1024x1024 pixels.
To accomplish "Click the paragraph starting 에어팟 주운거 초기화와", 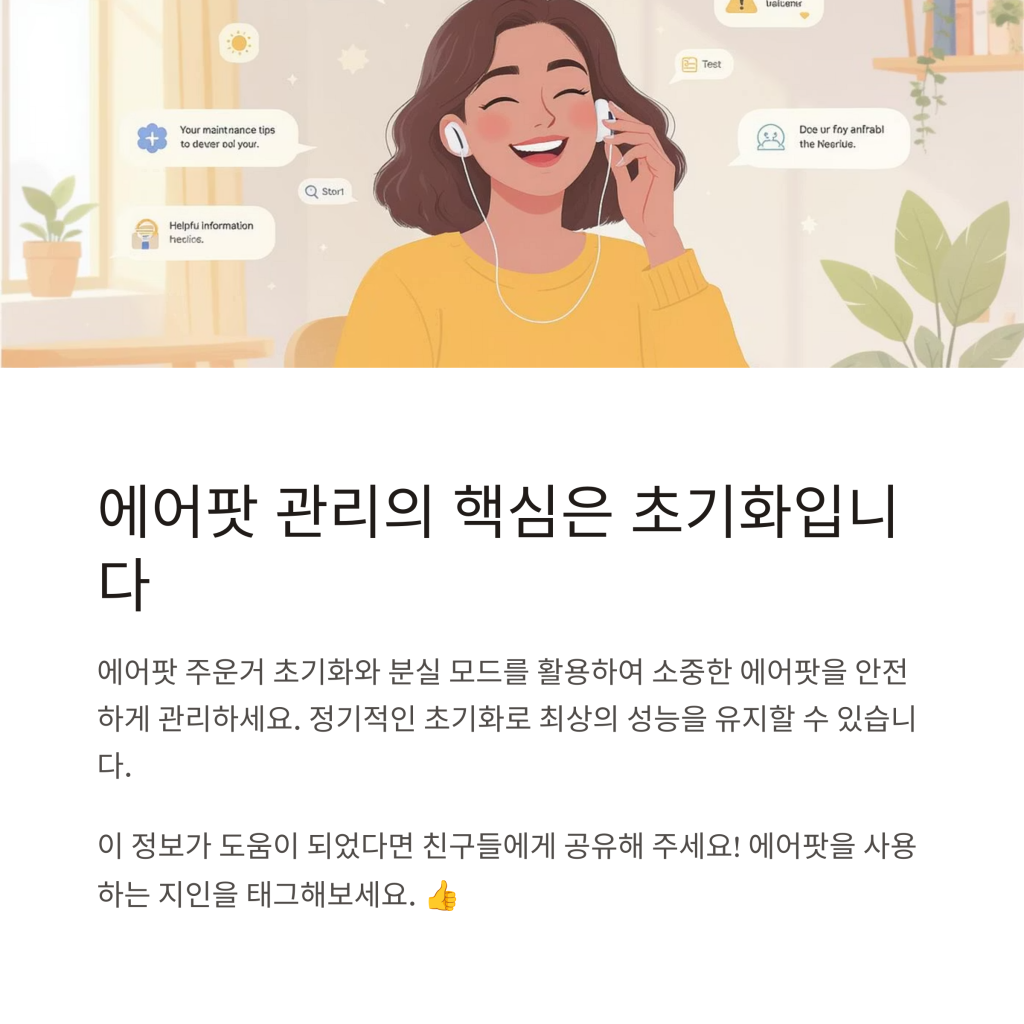I will (x=507, y=718).
